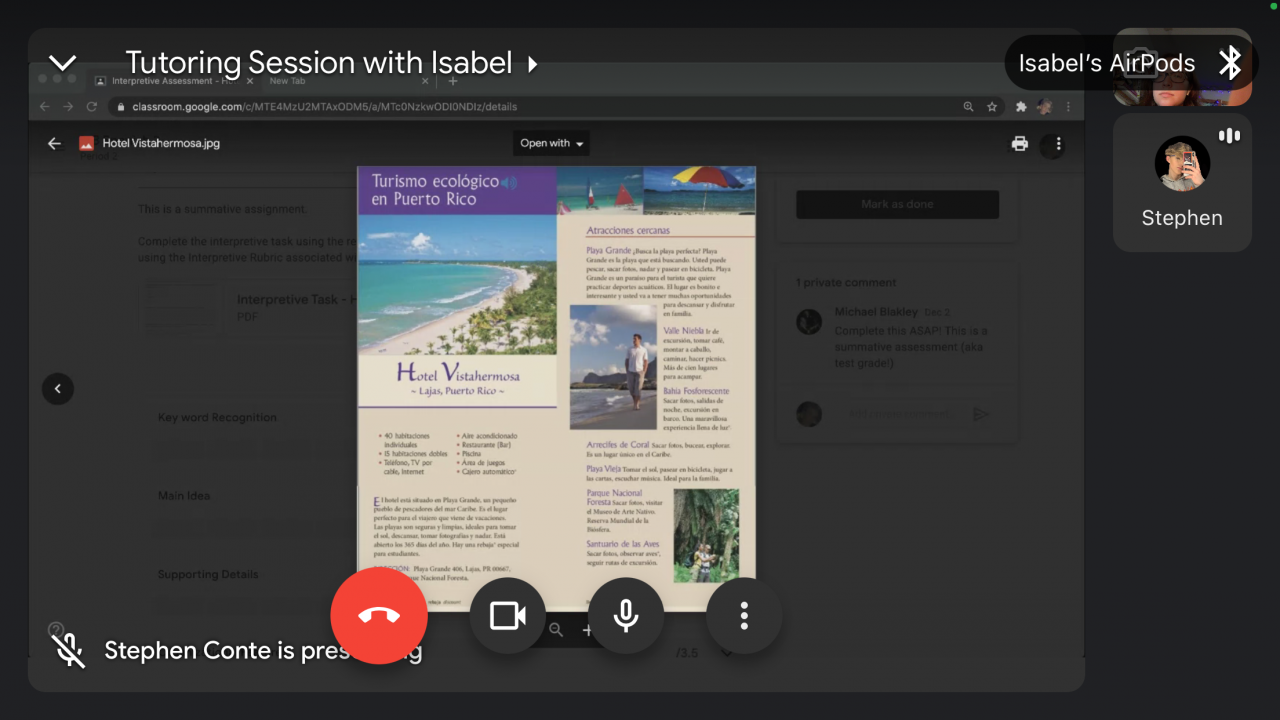Click the 'Stephen Conte is presenting' label

click(x=263, y=651)
